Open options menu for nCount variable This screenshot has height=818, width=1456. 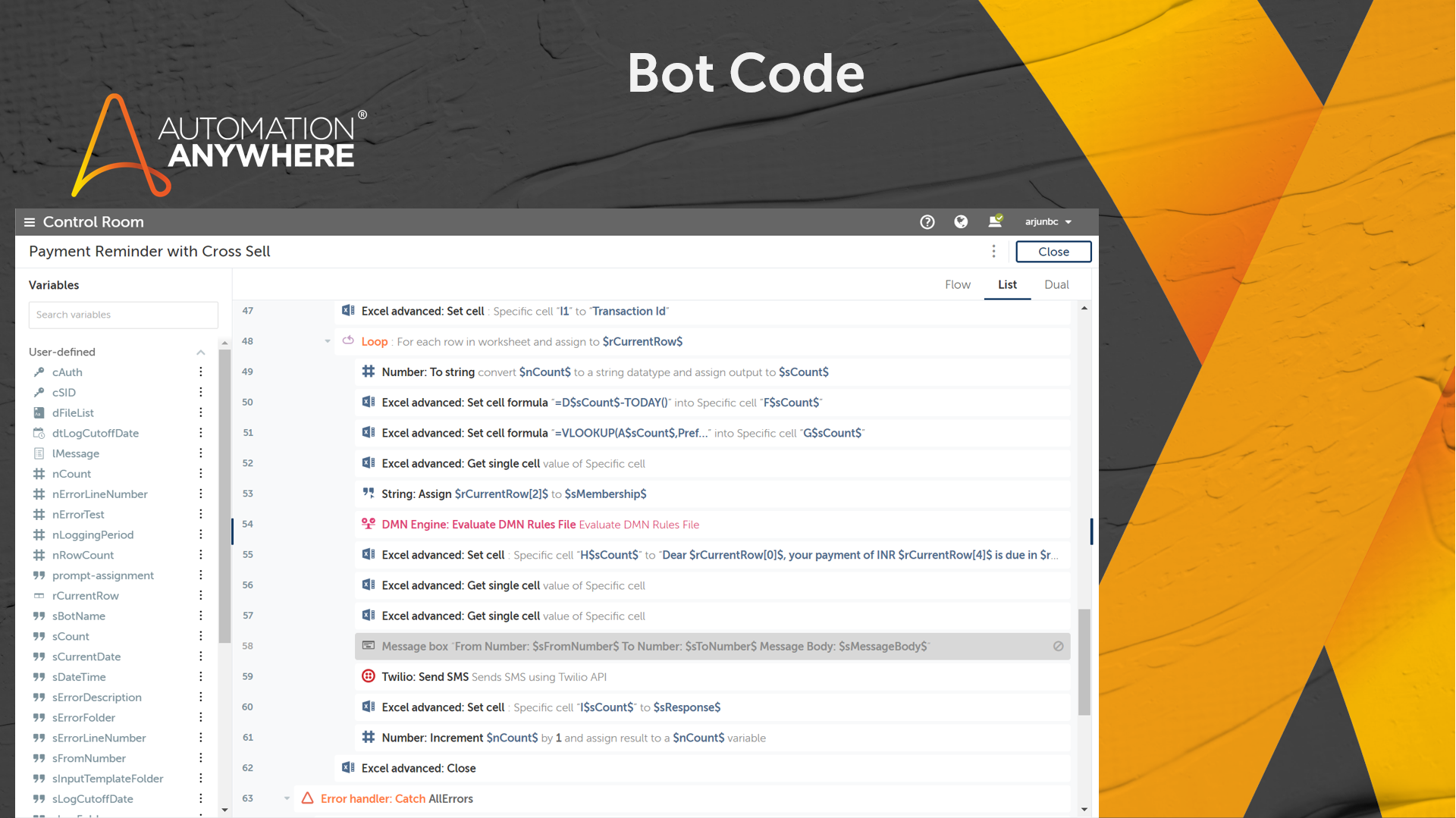pyautogui.click(x=201, y=474)
